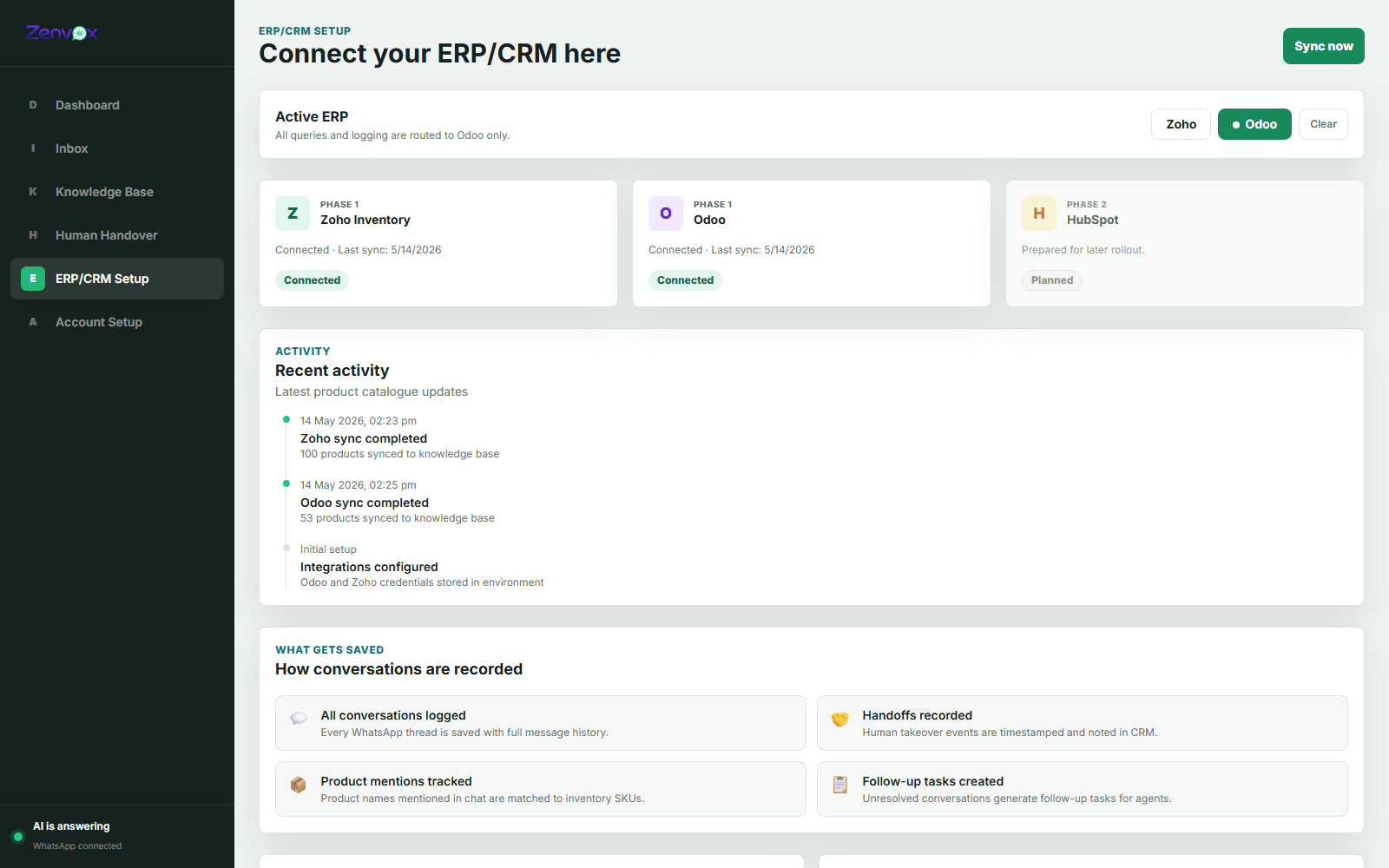This screenshot has width=1389, height=868.
Task: Click the 'Recent activity' heading
Action: pos(332,371)
